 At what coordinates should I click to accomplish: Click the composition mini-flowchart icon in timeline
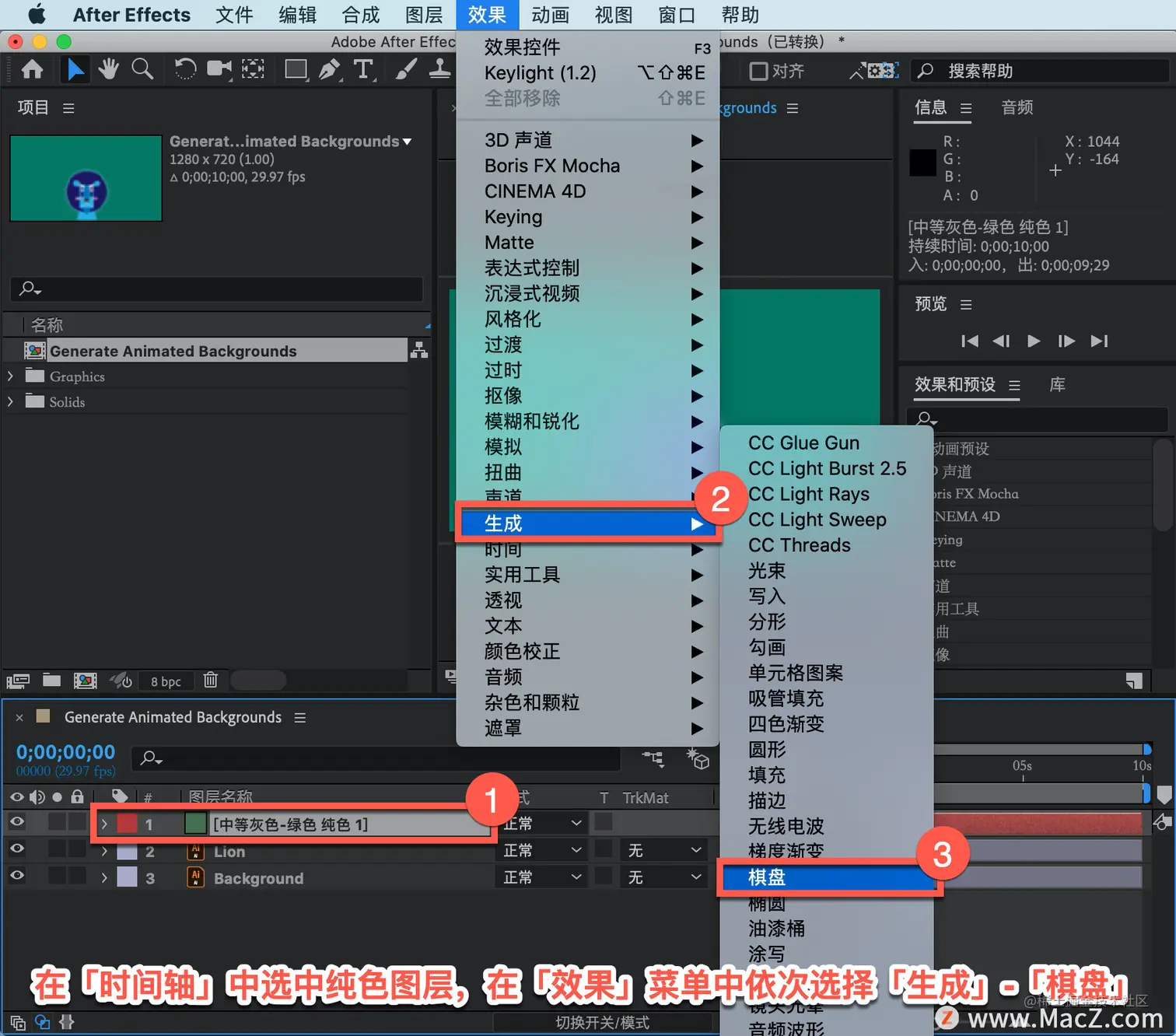point(653,758)
